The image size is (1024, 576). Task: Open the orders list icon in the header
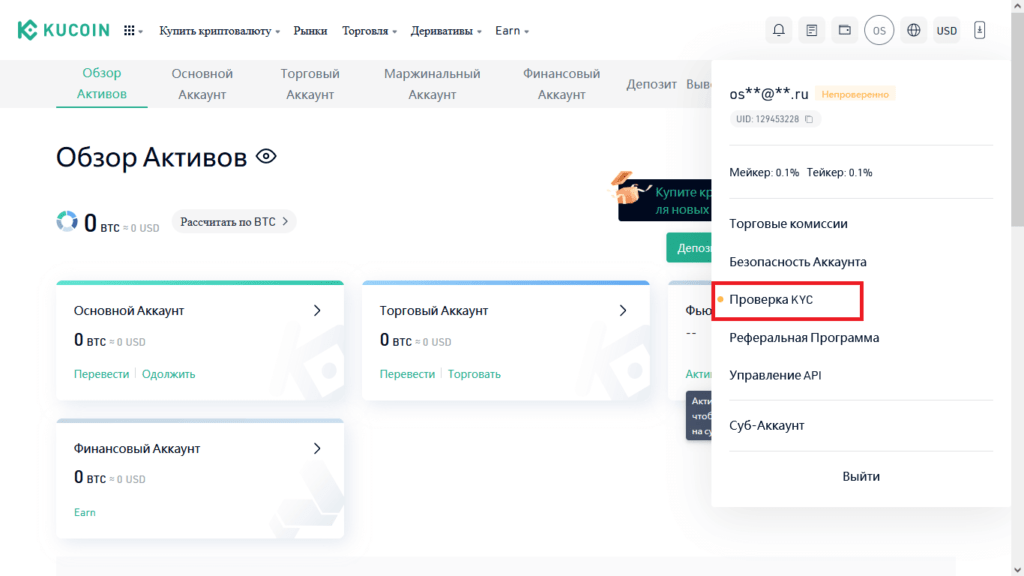tap(811, 30)
